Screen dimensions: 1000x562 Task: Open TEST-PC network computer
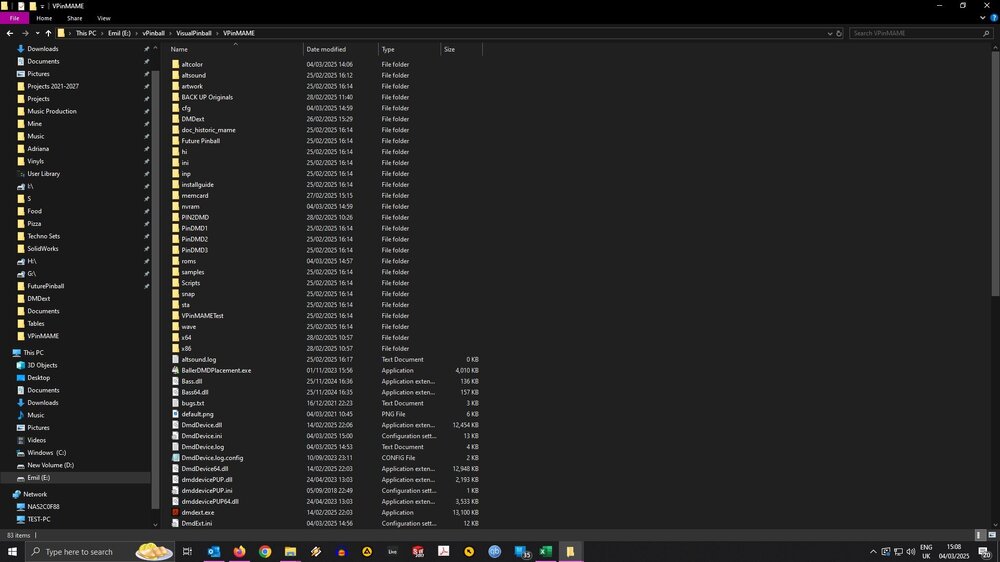(x=39, y=519)
